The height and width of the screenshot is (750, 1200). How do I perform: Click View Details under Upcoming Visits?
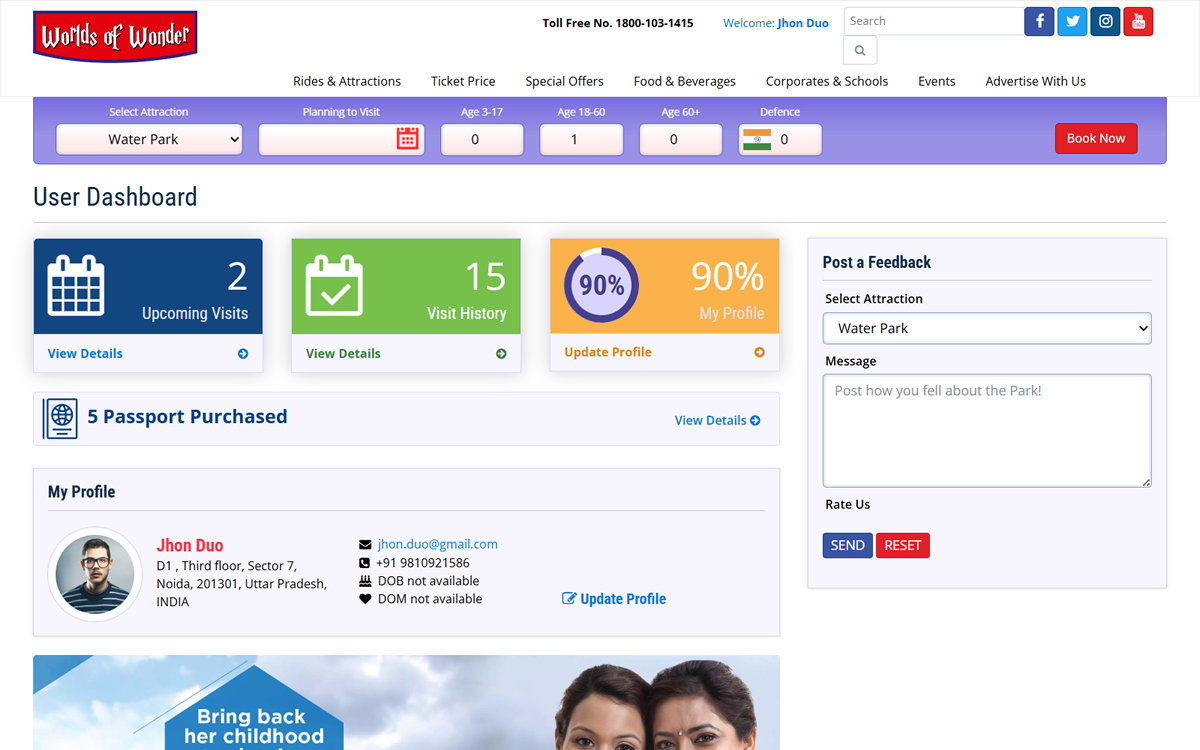[85, 354]
